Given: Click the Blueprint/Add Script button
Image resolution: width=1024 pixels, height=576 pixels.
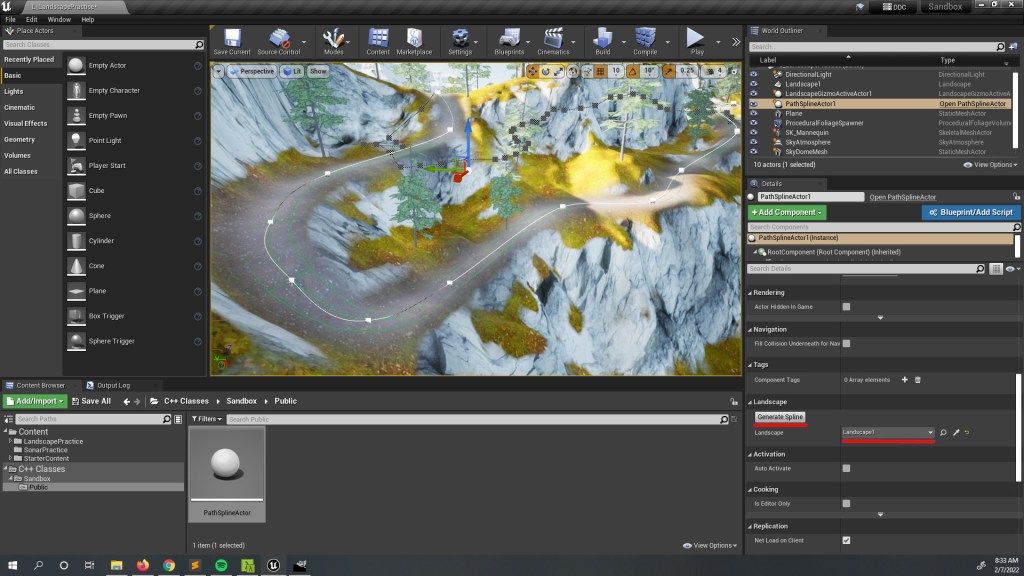Looking at the screenshot, I should [x=970, y=212].
